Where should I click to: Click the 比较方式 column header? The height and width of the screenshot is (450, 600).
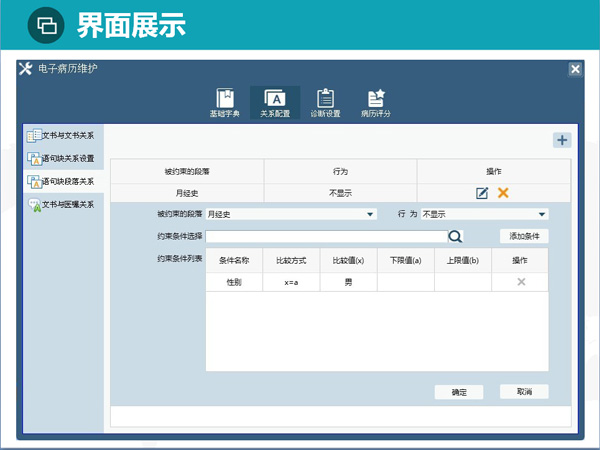click(x=291, y=261)
